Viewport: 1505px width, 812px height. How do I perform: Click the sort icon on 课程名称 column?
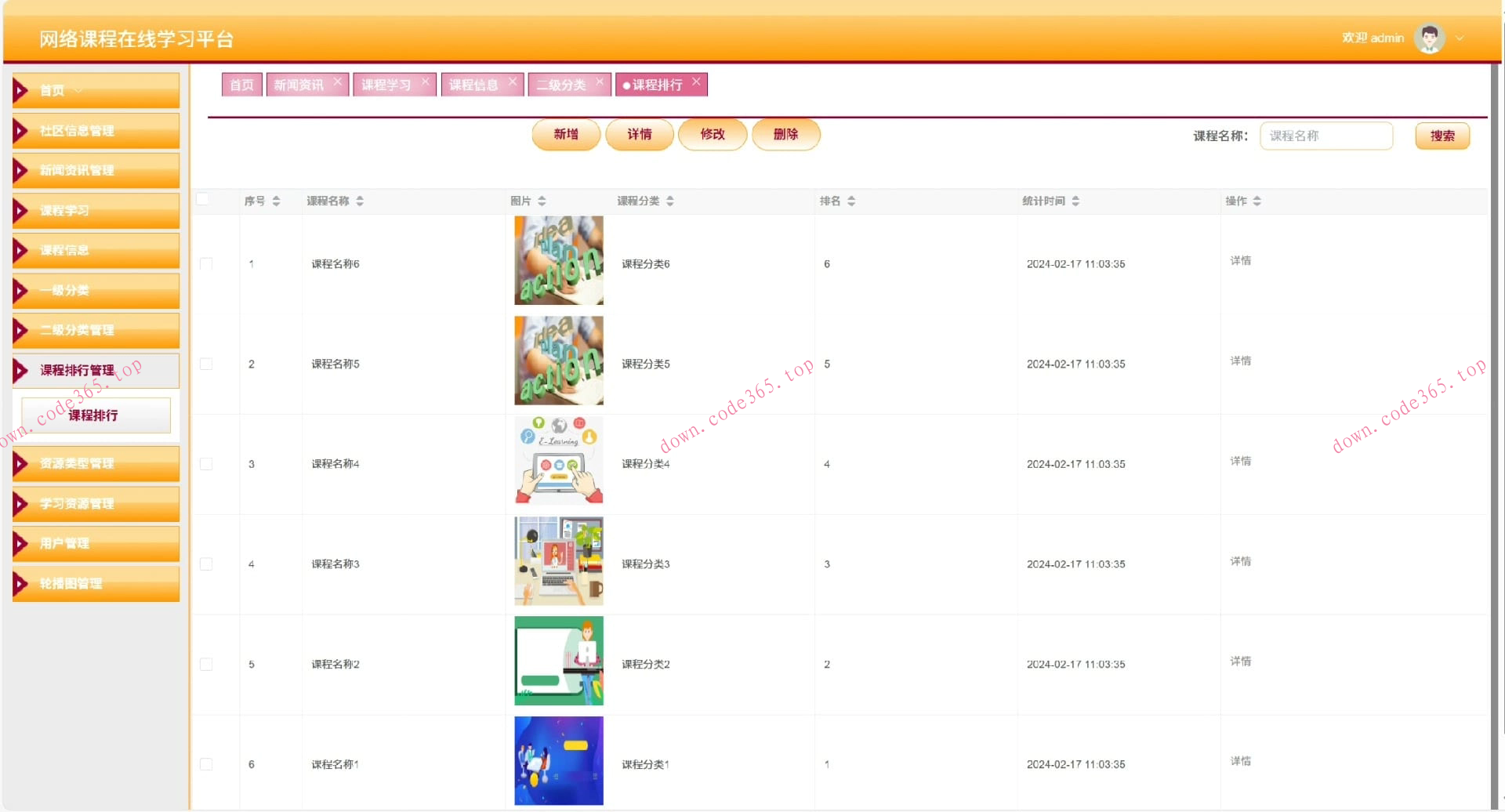point(360,201)
